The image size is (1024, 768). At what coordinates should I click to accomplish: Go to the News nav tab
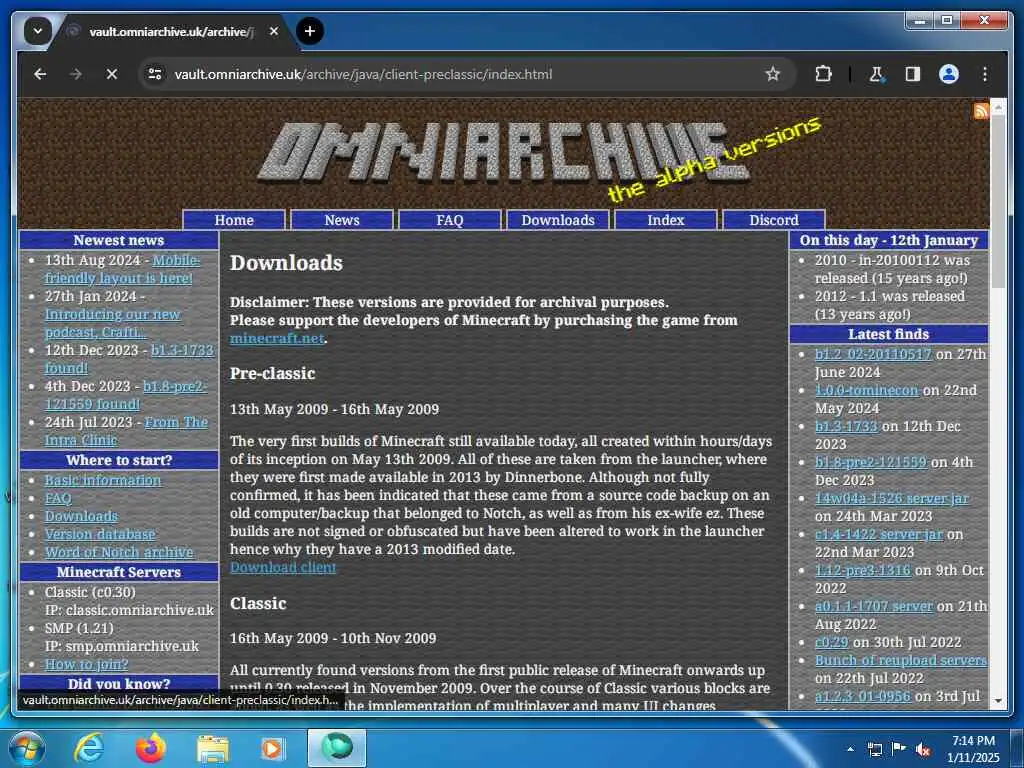[x=342, y=220]
